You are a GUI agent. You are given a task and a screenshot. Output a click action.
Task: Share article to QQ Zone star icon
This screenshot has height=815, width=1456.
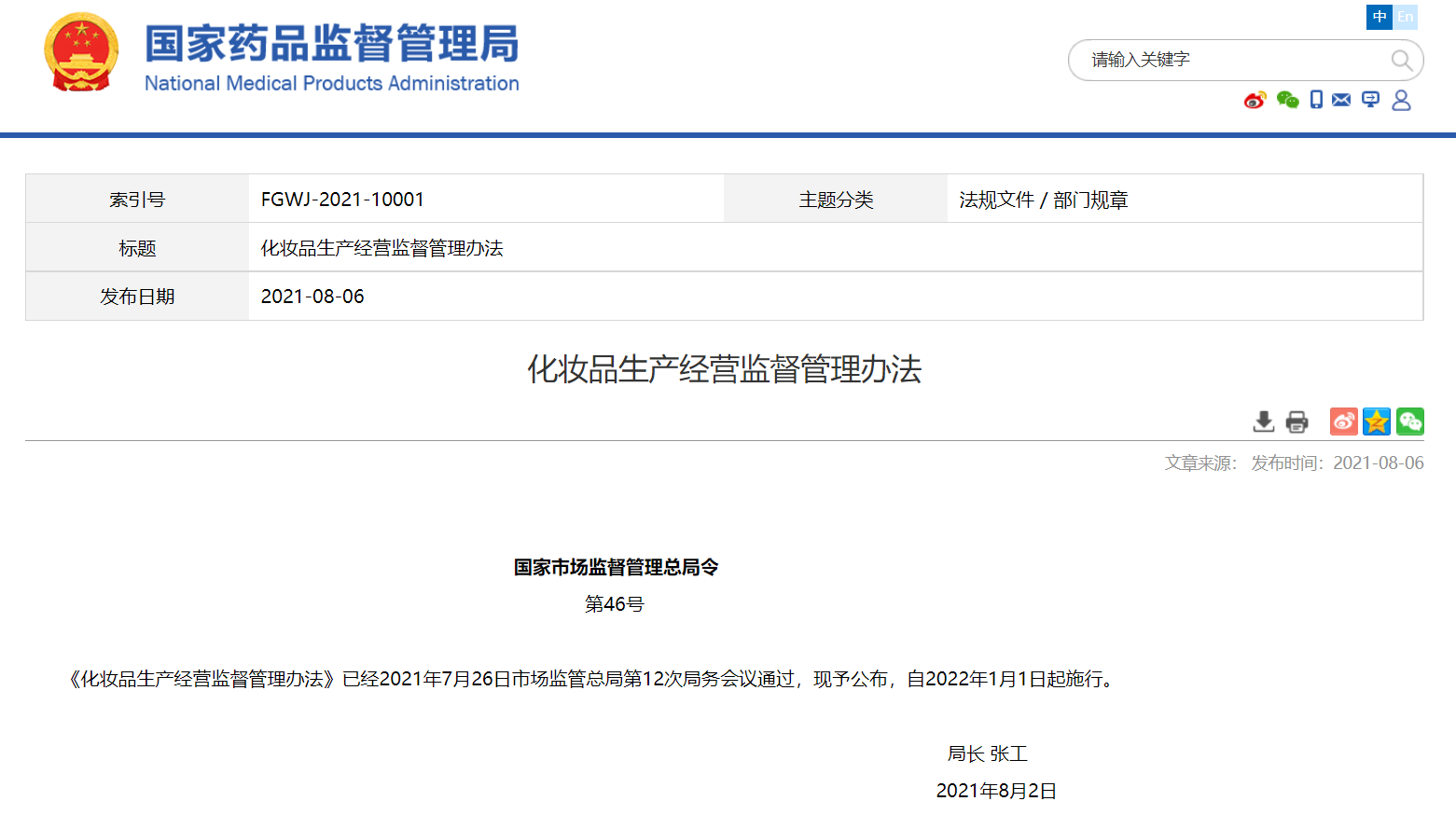click(x=1377, y=421)
